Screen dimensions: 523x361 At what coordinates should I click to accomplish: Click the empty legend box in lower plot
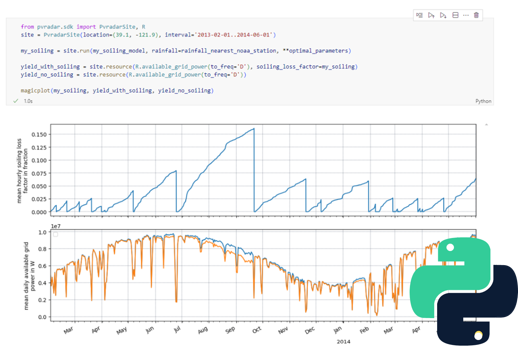(56, 235)
